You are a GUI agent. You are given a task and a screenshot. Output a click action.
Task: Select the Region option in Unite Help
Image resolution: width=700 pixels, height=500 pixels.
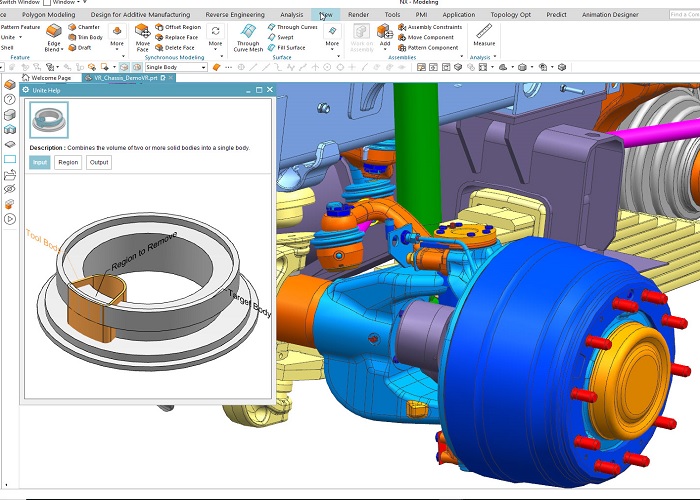tap(68, 162)
